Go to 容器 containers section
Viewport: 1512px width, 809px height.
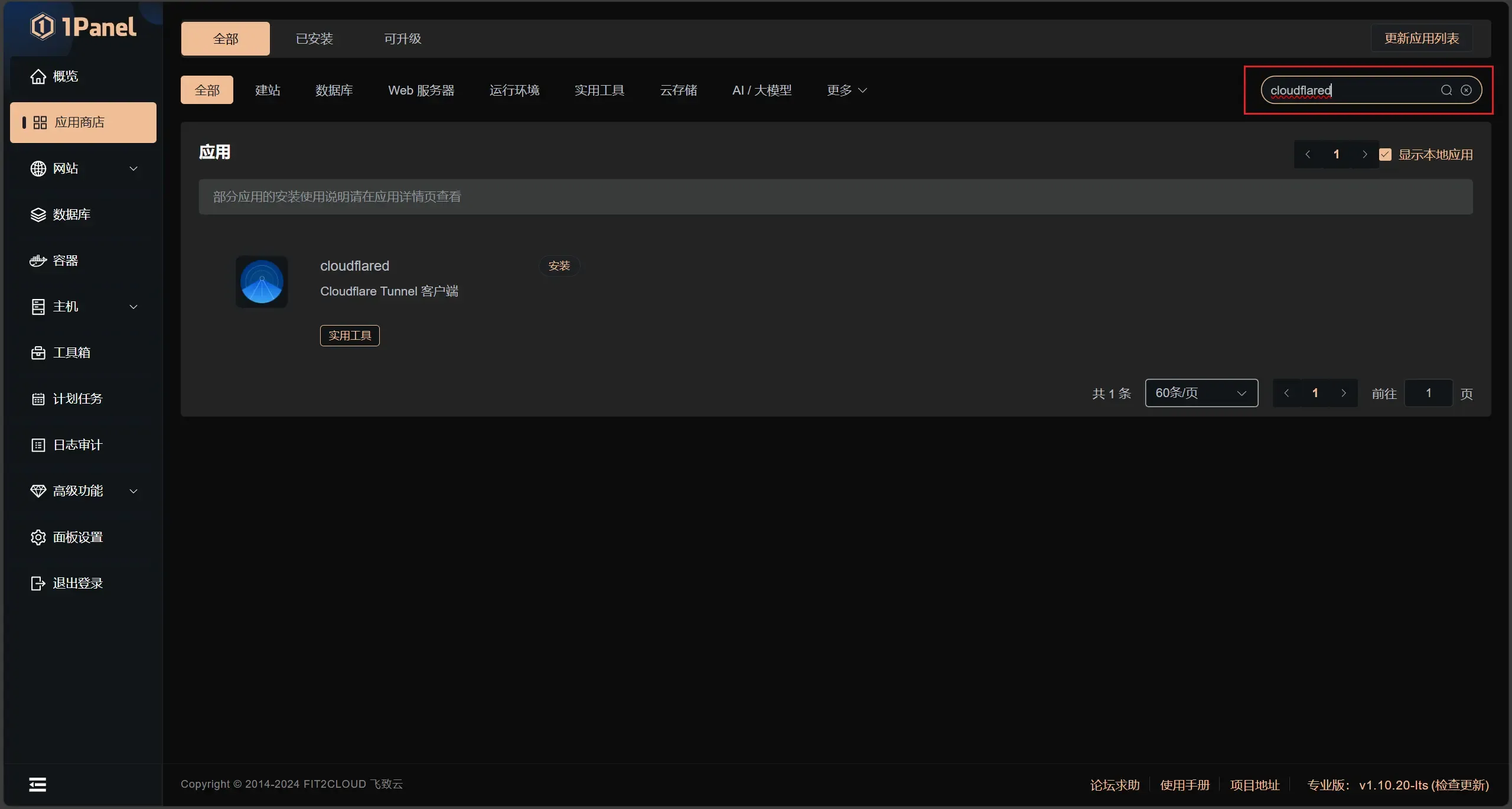click(x=65, y=261)
